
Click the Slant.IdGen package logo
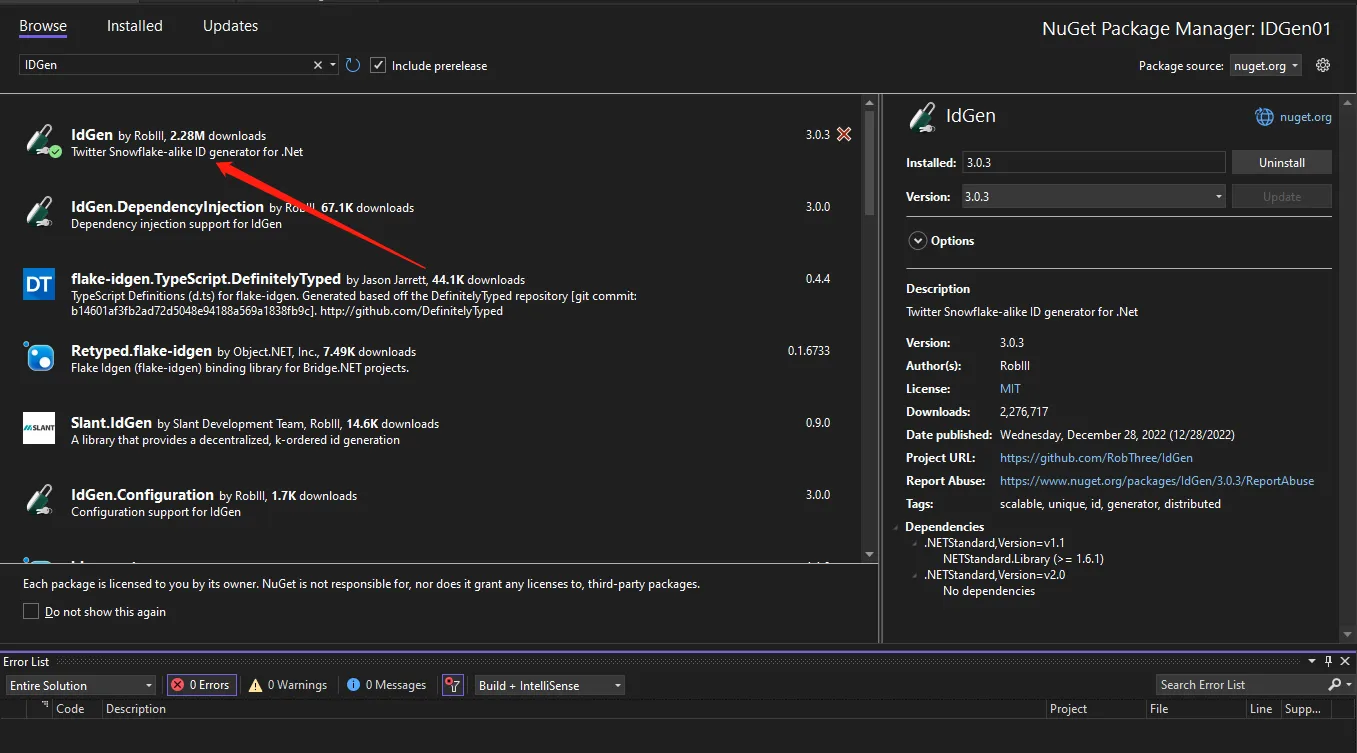[x=39, y=429]
